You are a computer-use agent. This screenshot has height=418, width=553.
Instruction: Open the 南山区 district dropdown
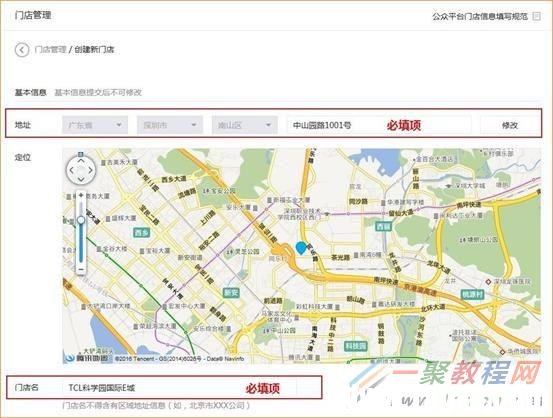coord(244,125)
